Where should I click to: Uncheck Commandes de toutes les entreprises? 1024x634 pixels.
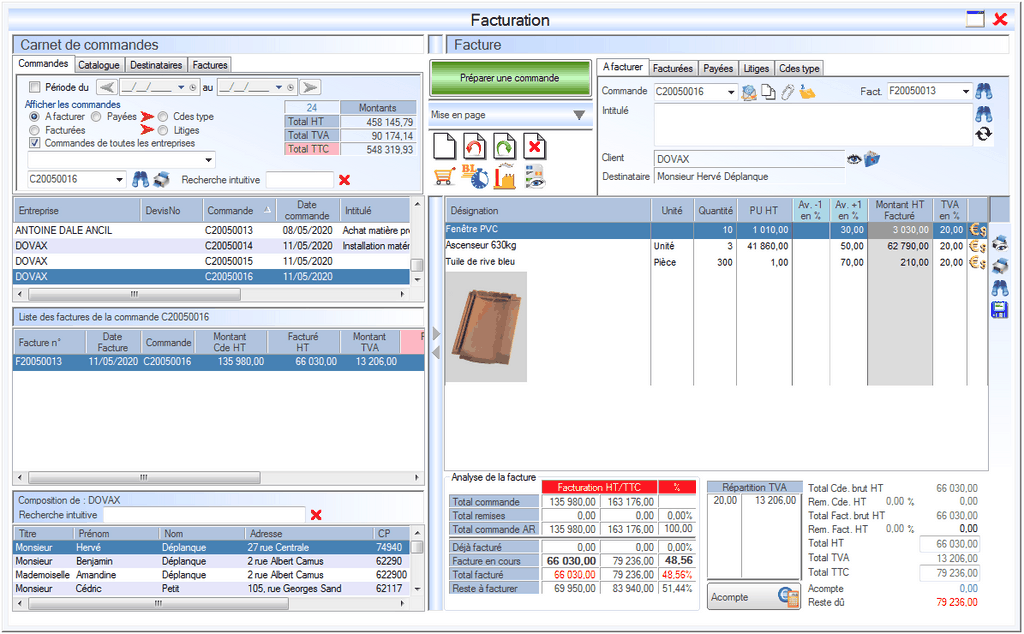coord(35,143)
